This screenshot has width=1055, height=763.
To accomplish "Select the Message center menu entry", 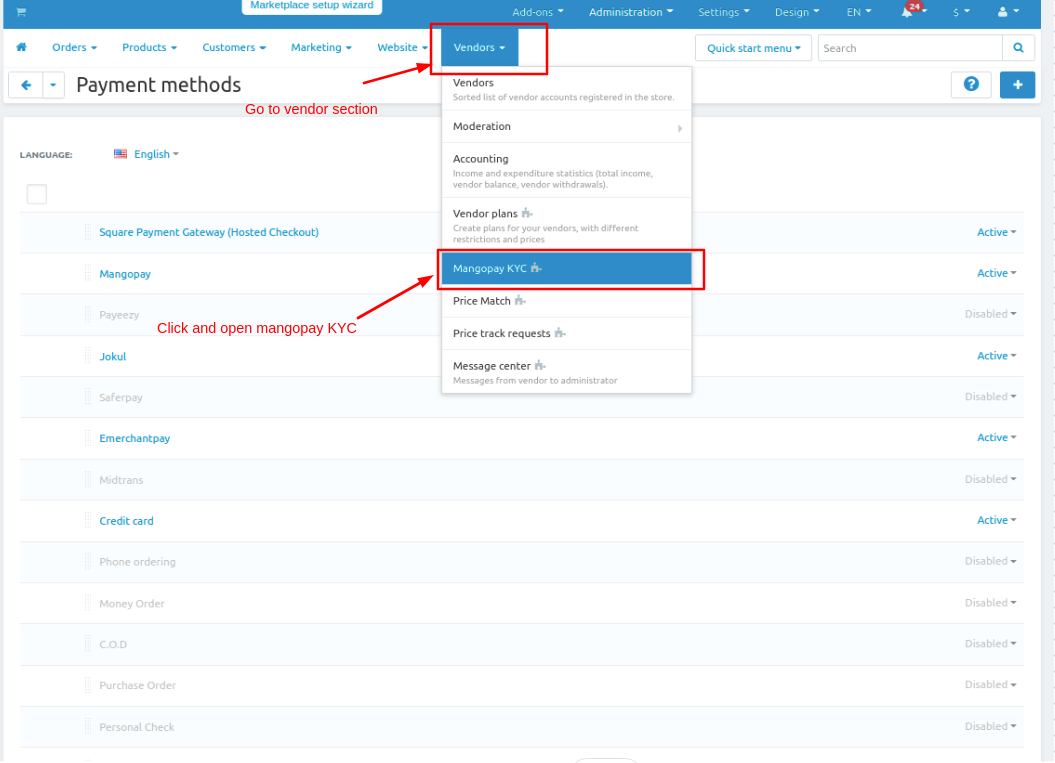I will pos(566,371).
